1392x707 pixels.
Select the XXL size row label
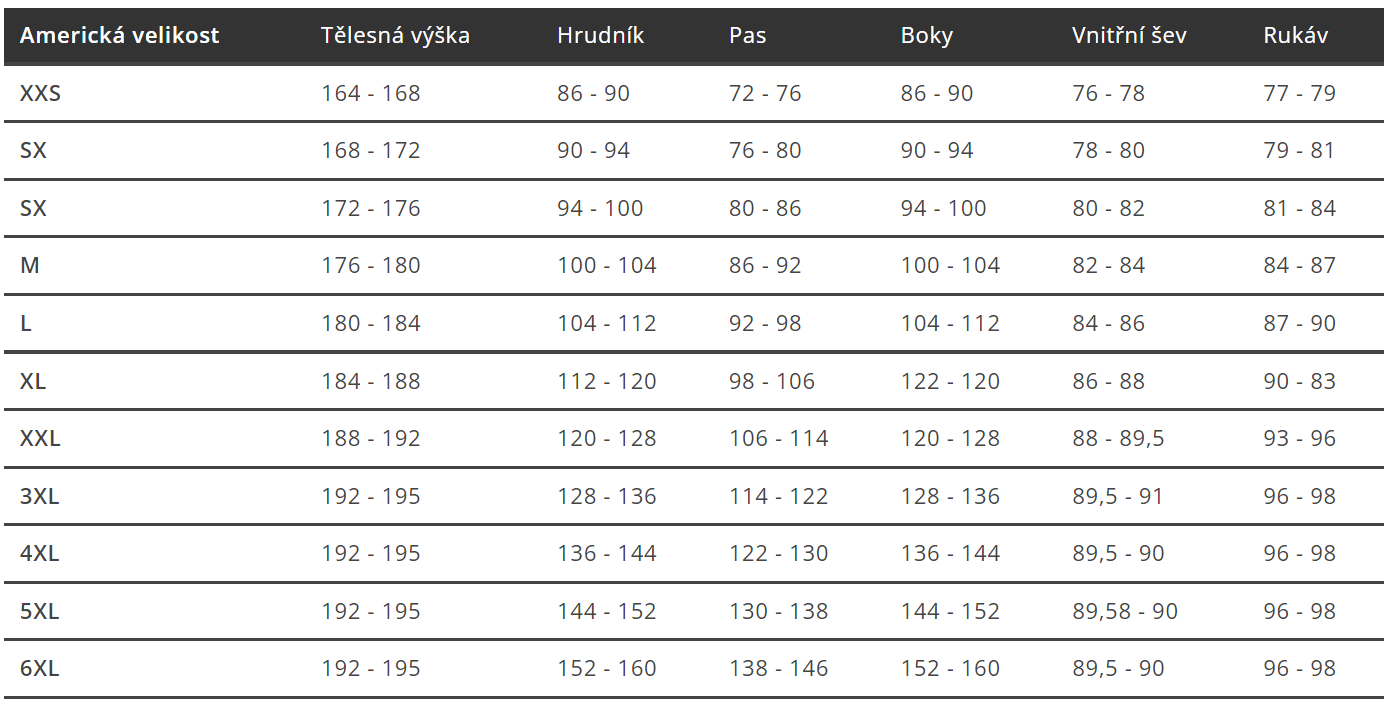click(x=40, y=439)
